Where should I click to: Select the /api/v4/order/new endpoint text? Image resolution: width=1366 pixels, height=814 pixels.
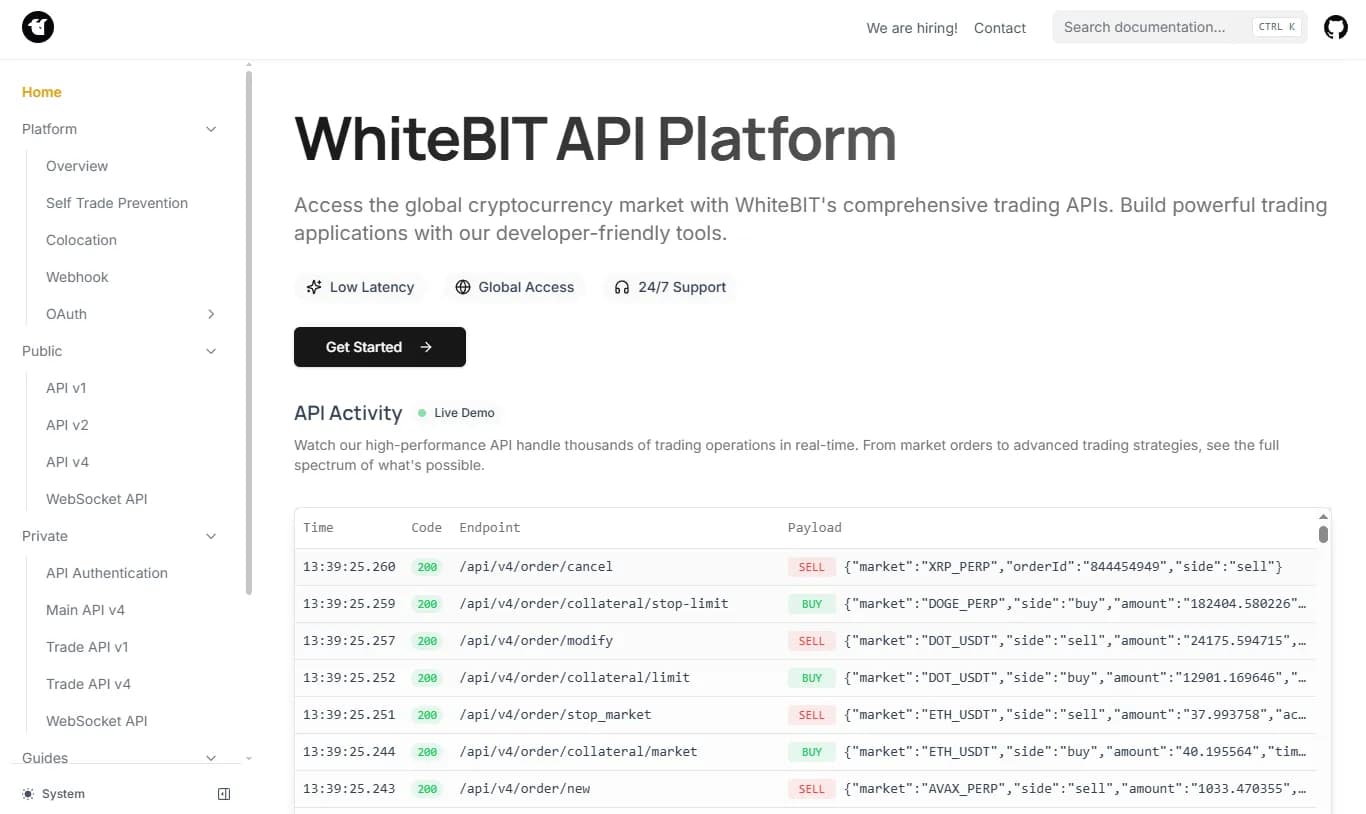[x=525, y=789]
